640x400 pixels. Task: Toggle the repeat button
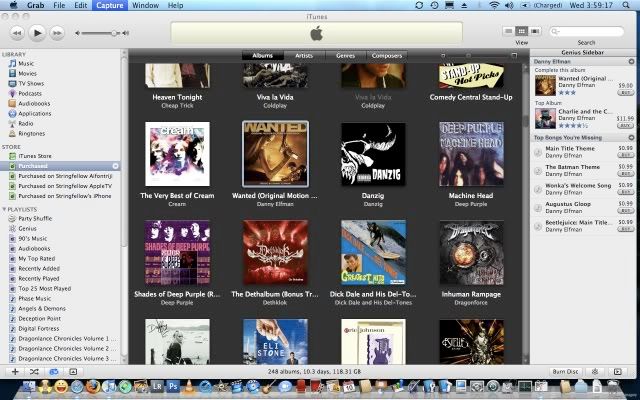coord(53,371)
